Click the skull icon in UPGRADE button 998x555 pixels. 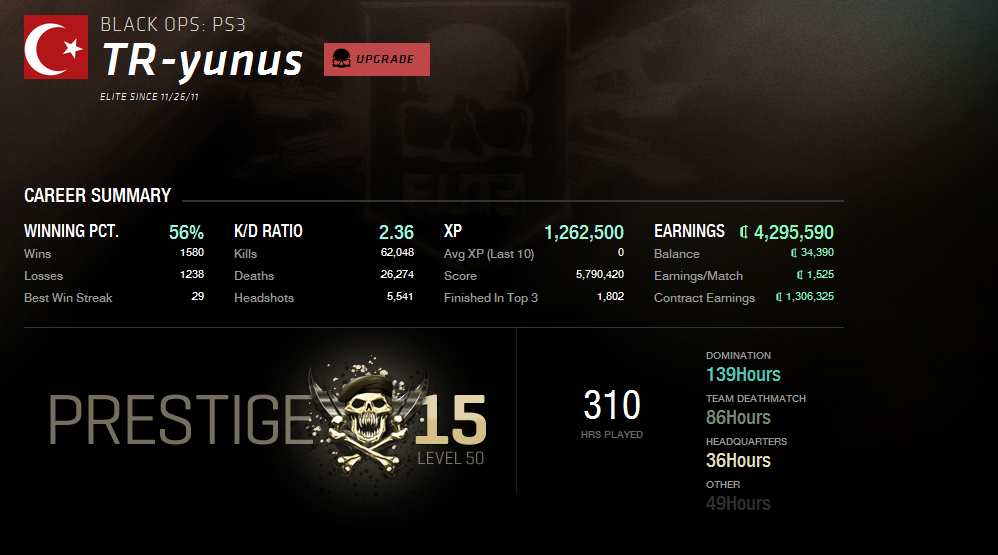pyautogui.click(x=342, y=59)
